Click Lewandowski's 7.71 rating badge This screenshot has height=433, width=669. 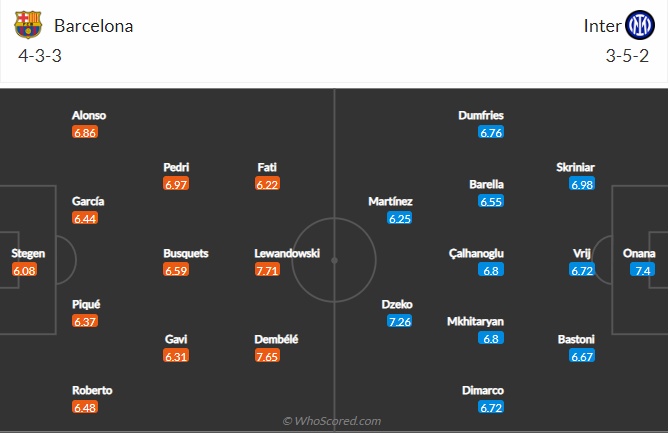pos(268,270)
